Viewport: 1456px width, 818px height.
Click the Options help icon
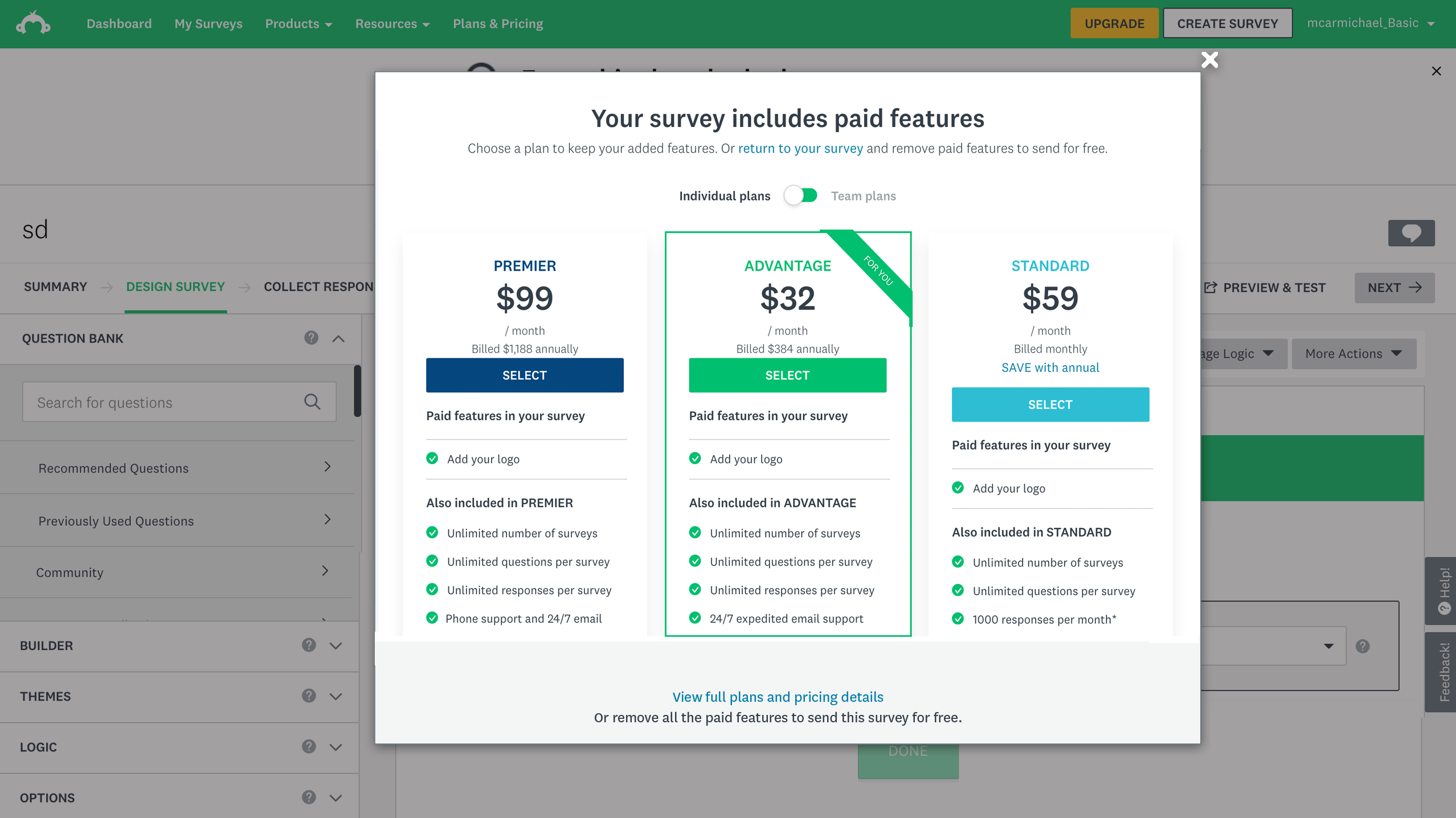pyautogui.click(x=309, y=797)
